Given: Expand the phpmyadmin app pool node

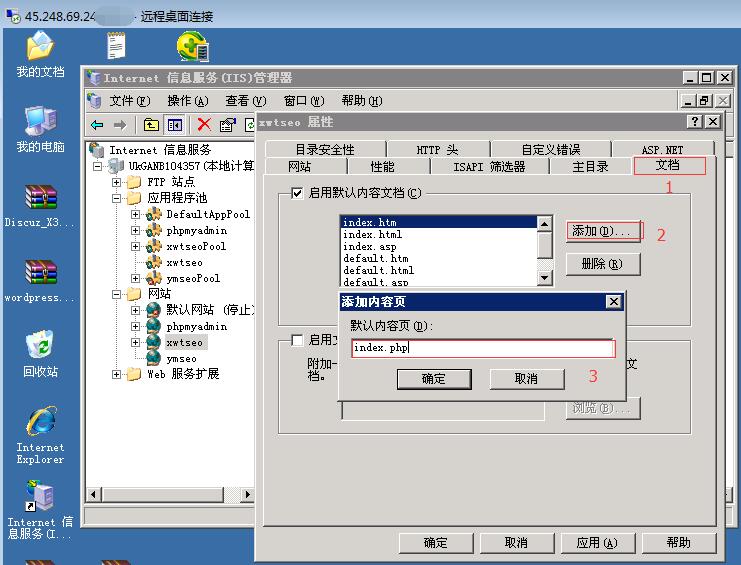Looking at the screenshot, I should [x=135, y=231].
